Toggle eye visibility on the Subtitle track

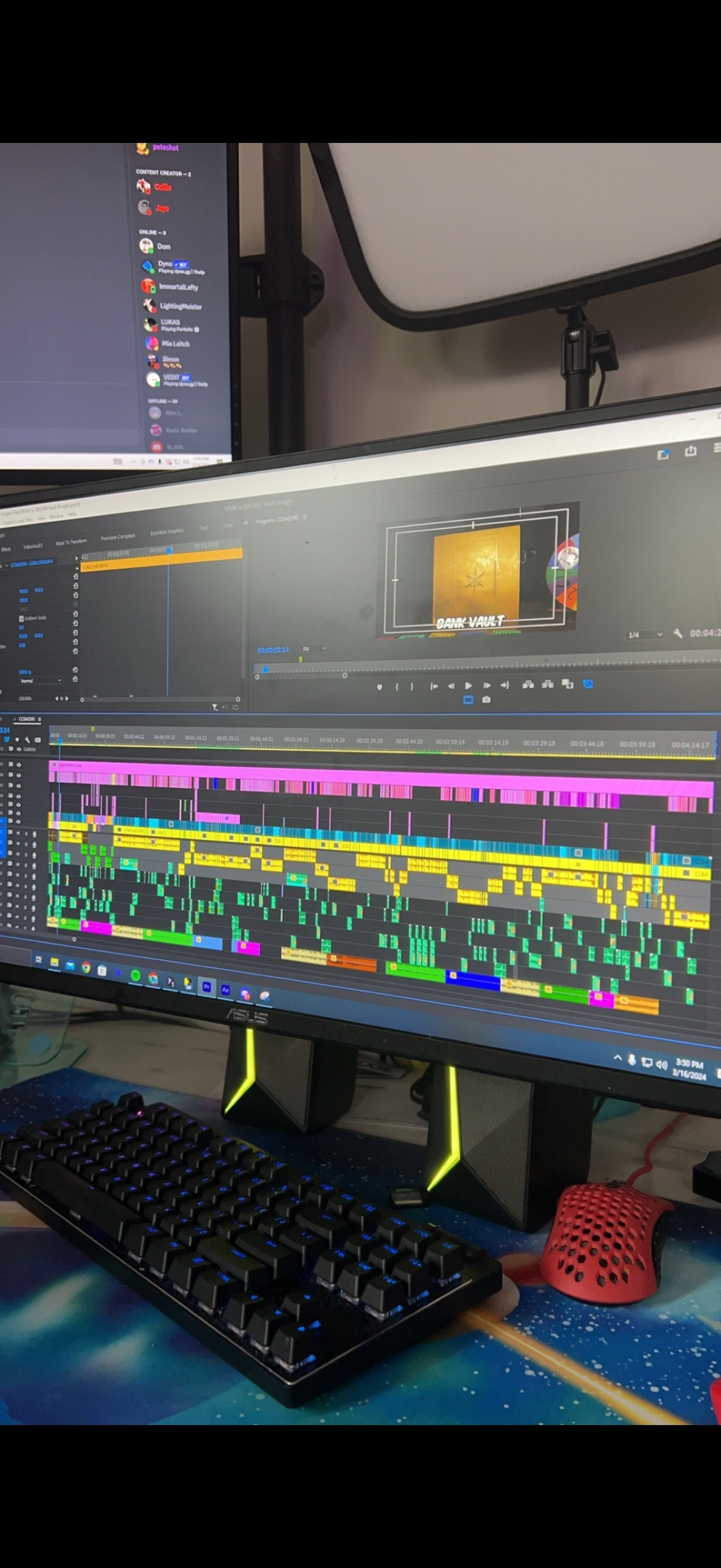pyautogui.click(x=19, y=749)
